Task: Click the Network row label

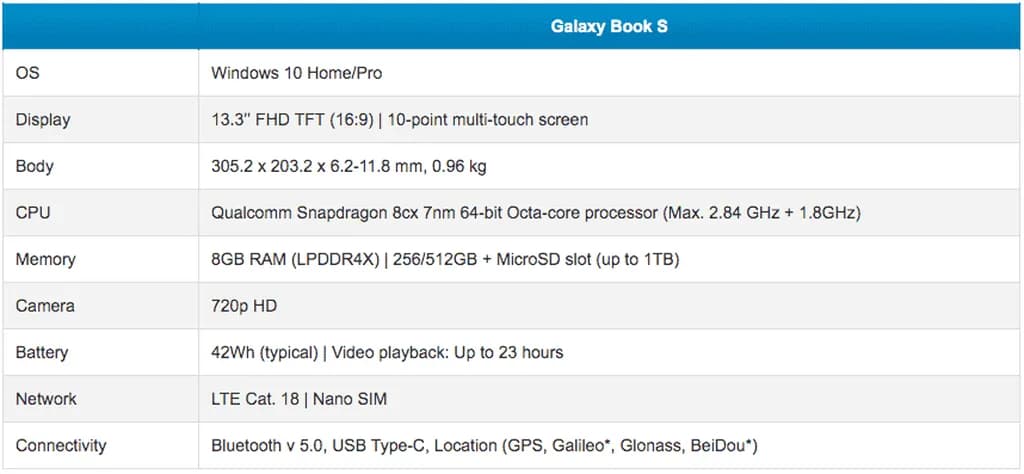Action: [x=46, y=399]
